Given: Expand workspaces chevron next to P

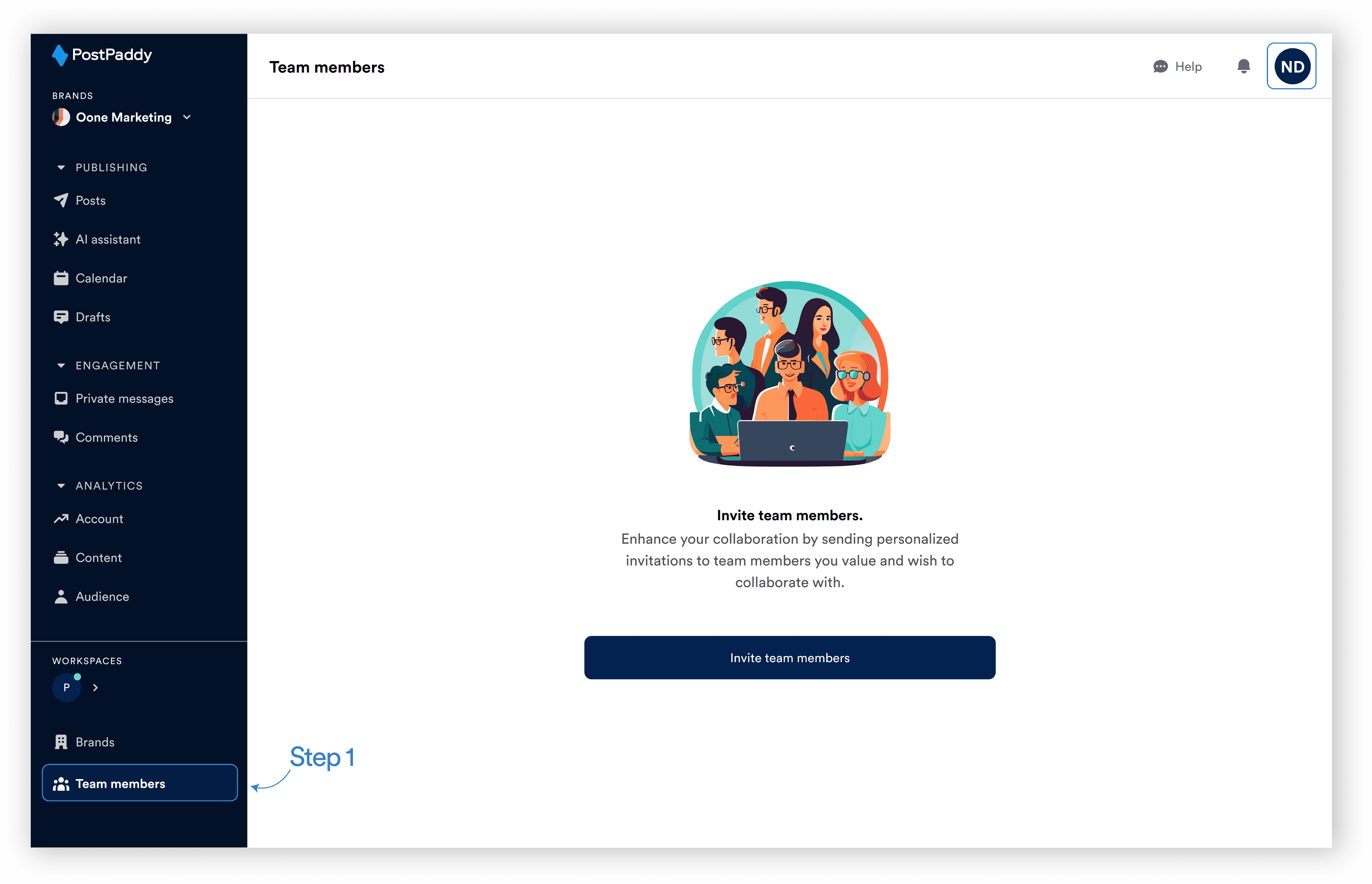Looking at the screenshot, I should pyautogui.click(x=95, y=687).
